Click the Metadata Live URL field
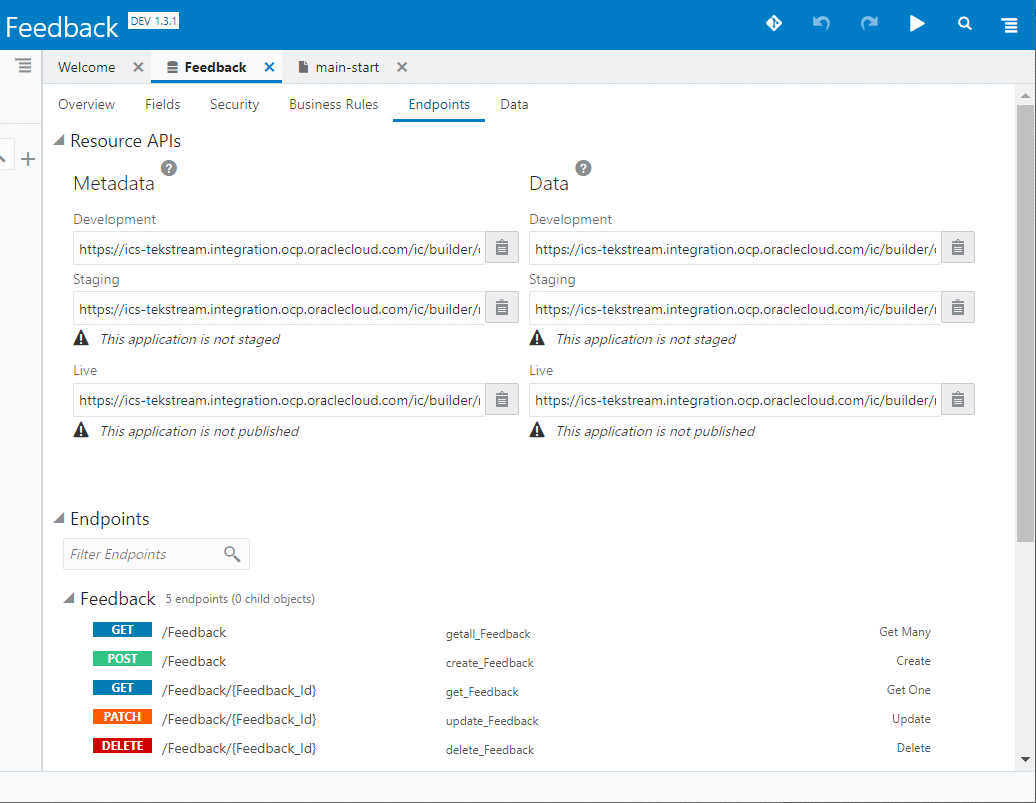Screen dimensions: 1036x803 pos(279,400)
